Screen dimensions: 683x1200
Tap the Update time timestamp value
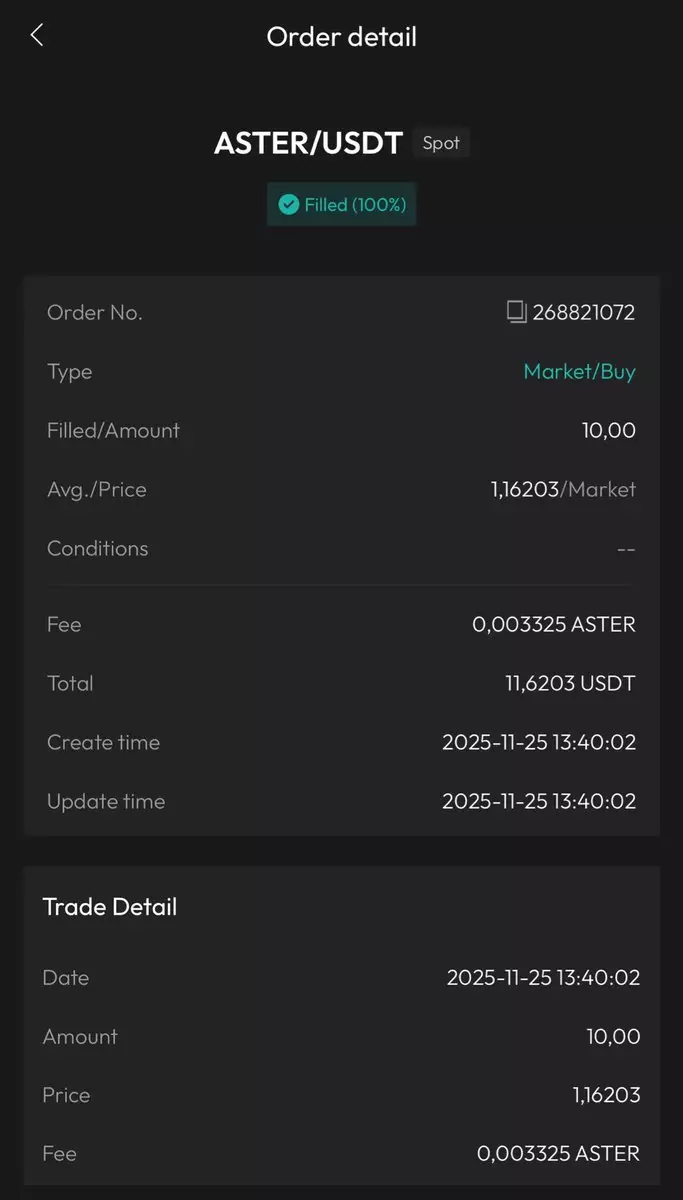pos(538,802)
